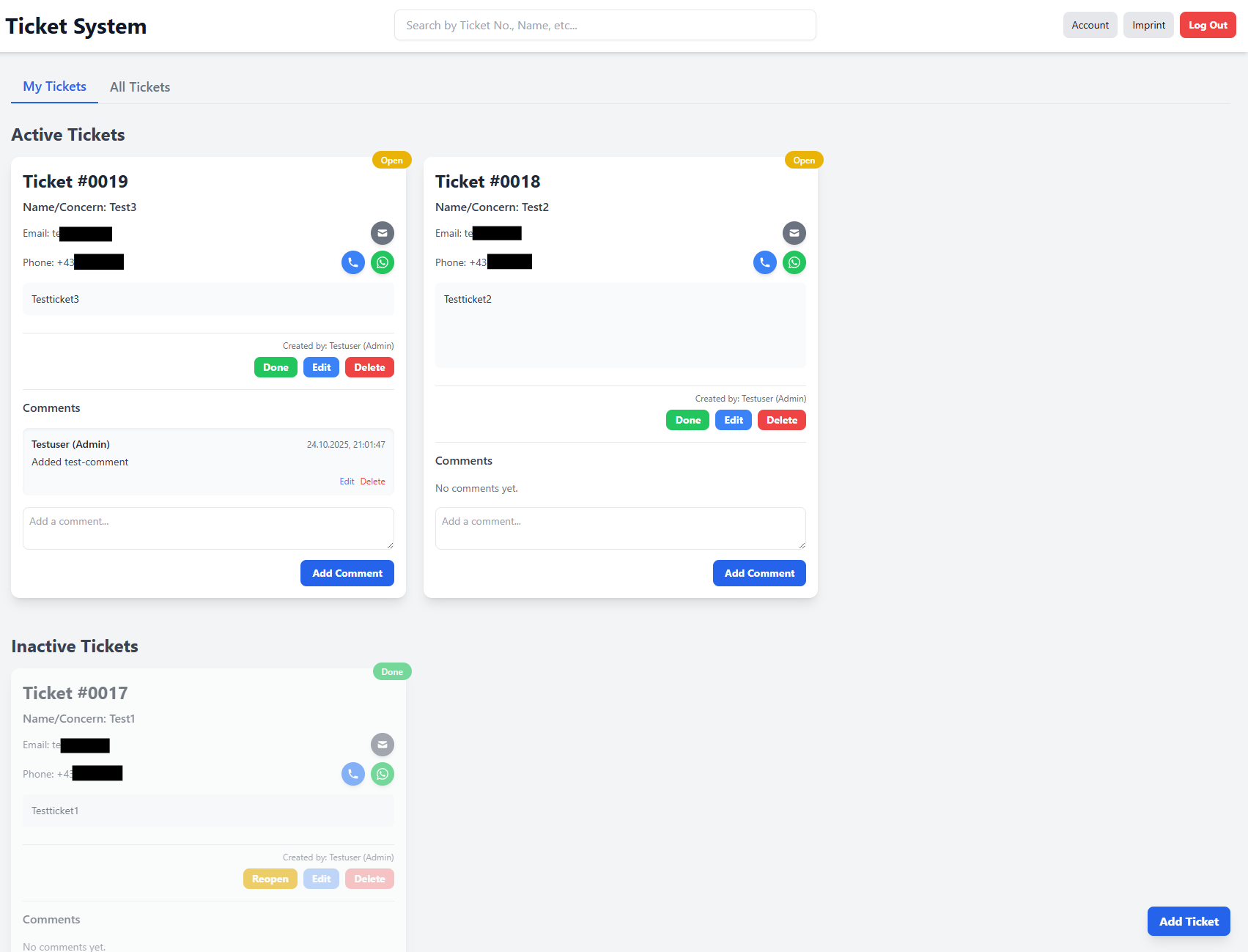Mark Ticket #0019 as Done
1248x952 pixels.
click(276, 367)
